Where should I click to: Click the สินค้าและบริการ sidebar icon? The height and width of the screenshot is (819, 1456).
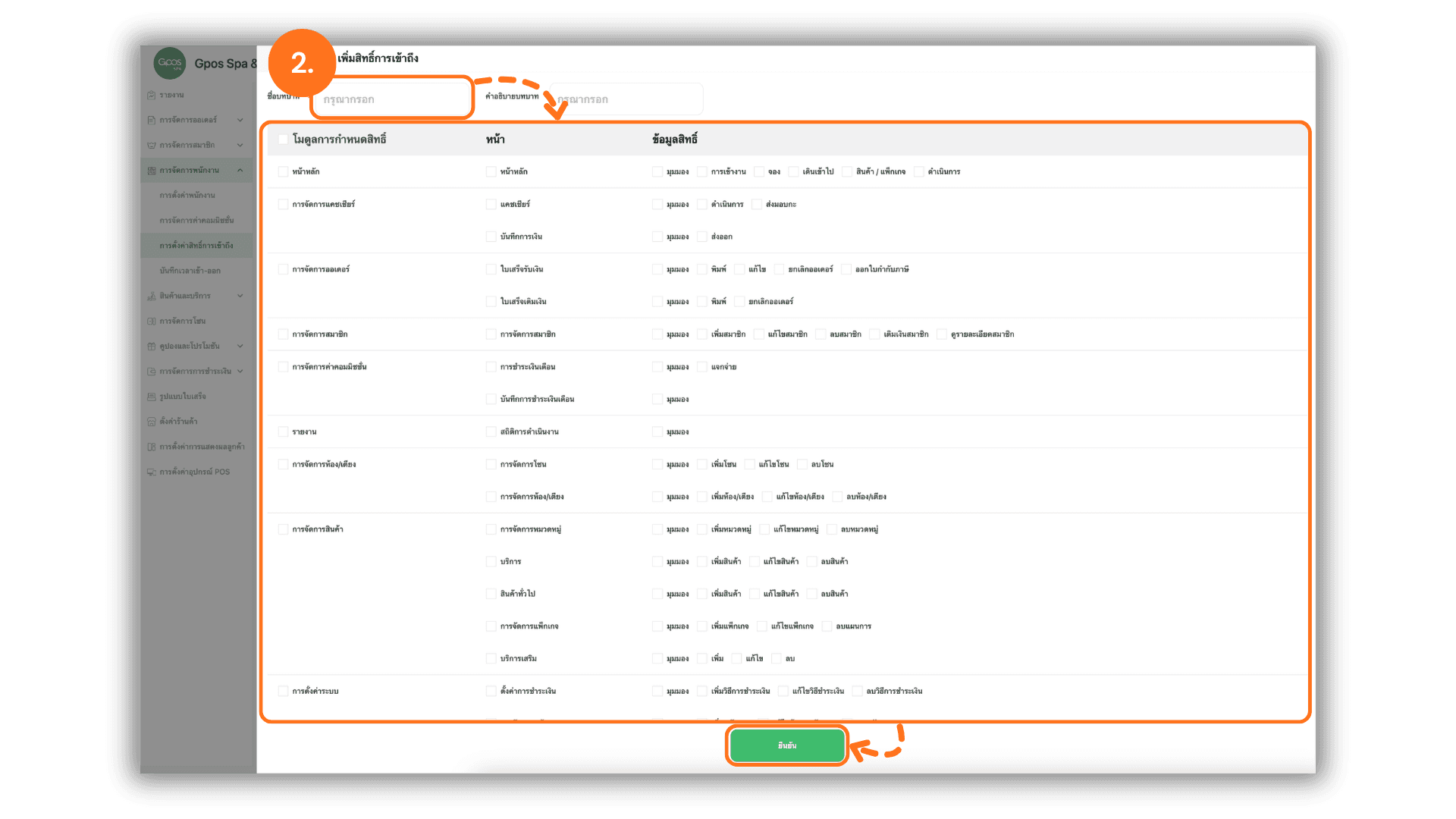[152, 296]
